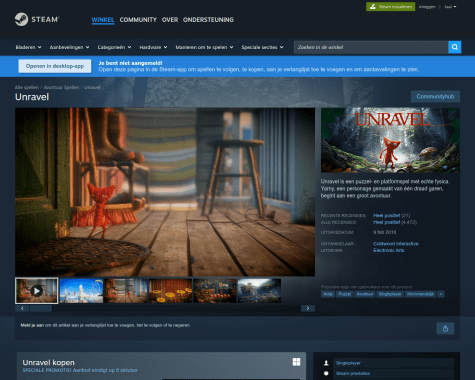Image resolution: width=475 pixels, height=380 pixels.
Task: Open the taal language dropdown
Action: 450,7
